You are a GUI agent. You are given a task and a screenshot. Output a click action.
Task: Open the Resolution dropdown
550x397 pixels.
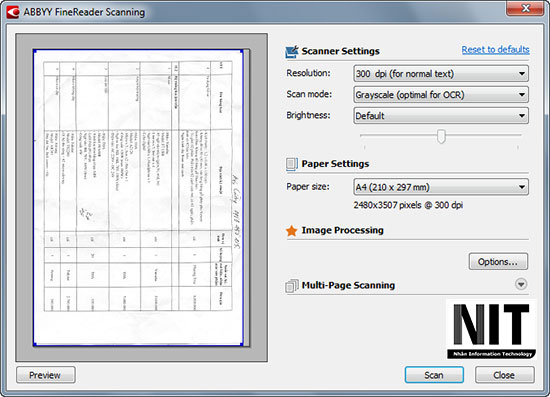(x=441, y=74)
